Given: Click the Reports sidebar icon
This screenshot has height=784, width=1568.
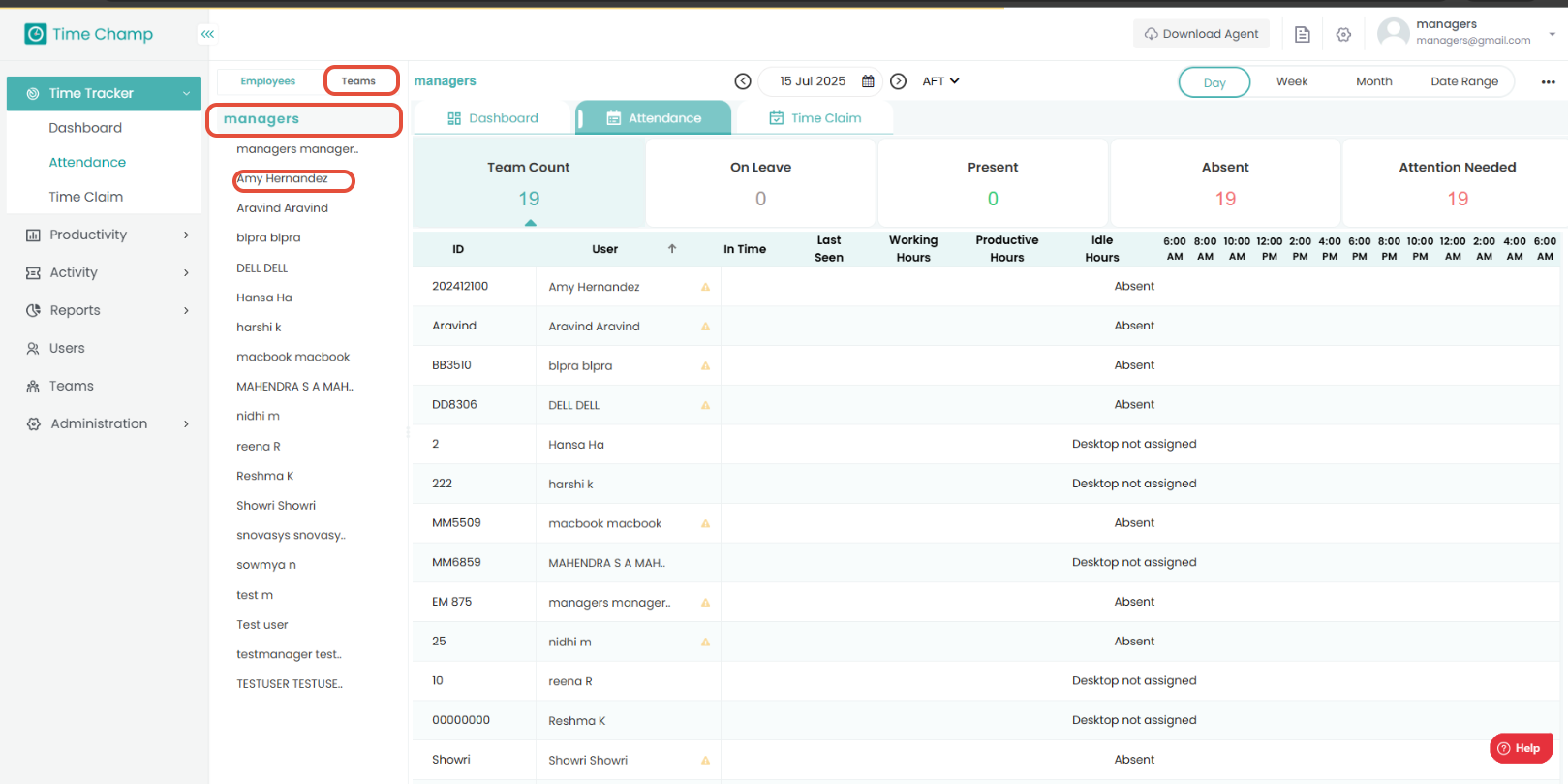Looking at the screenshot, I should (x=33, y=311).
